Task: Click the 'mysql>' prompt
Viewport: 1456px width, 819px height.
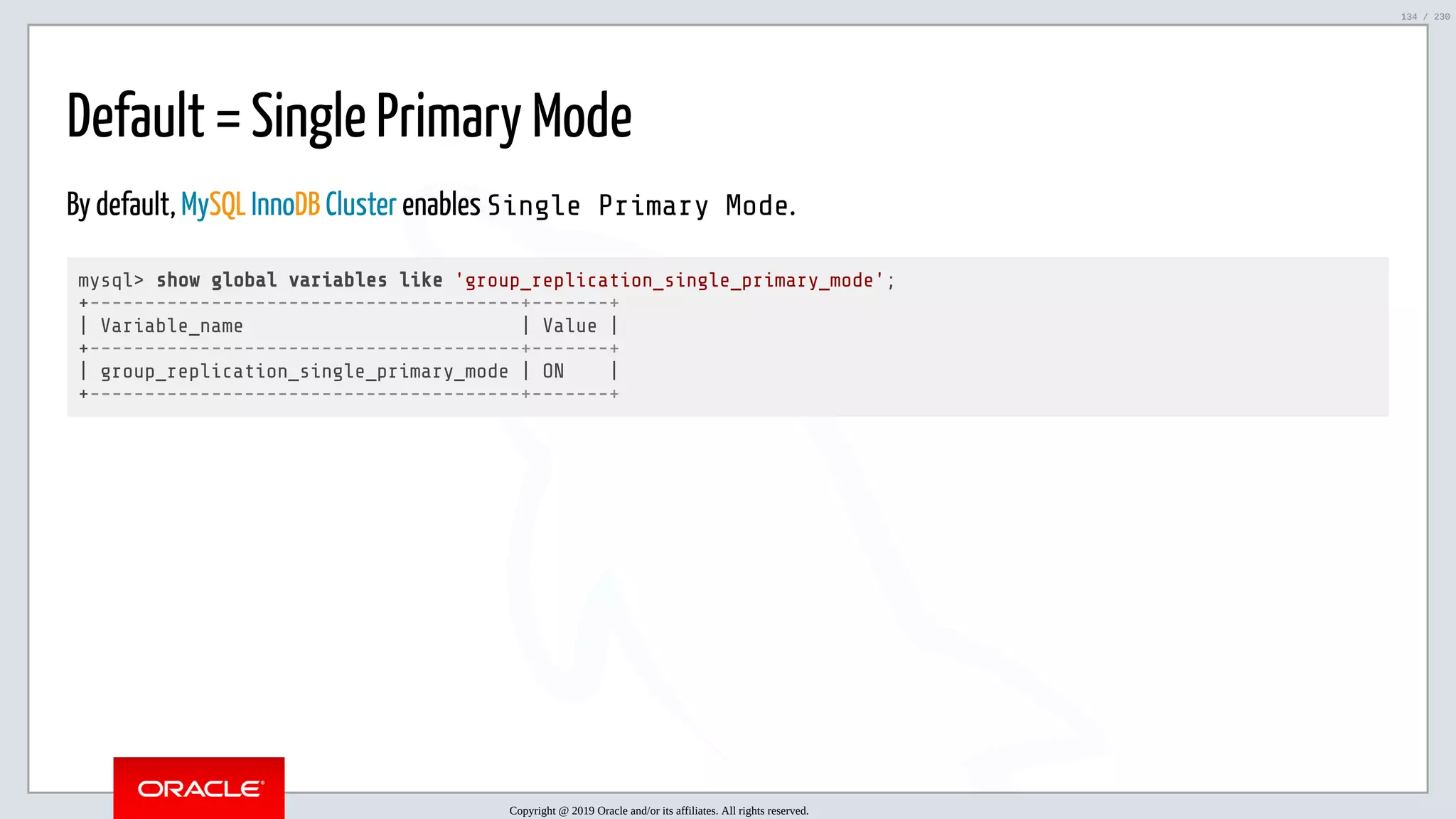Action: point(111,281)
